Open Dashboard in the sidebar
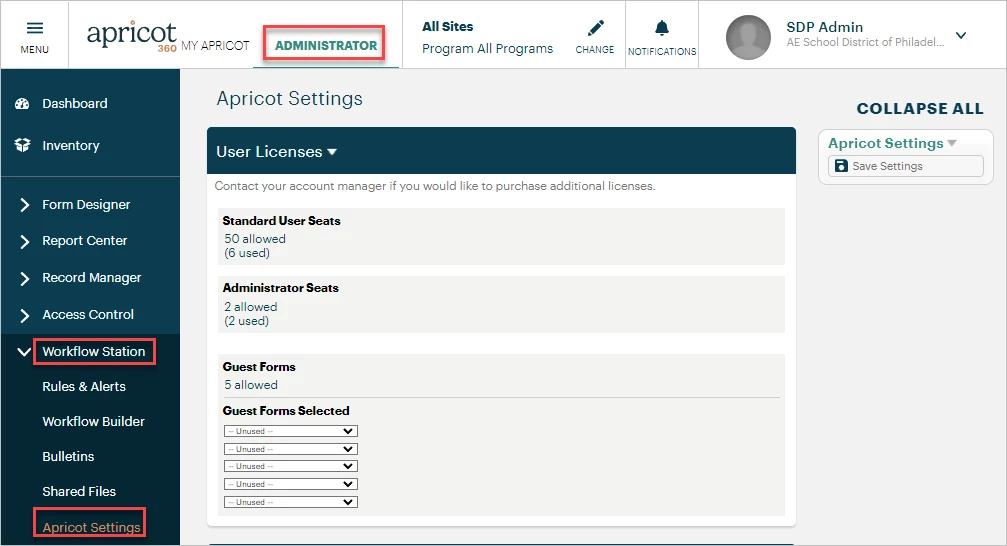Viewport: 1007px width, 546px height. click(74, 103)
